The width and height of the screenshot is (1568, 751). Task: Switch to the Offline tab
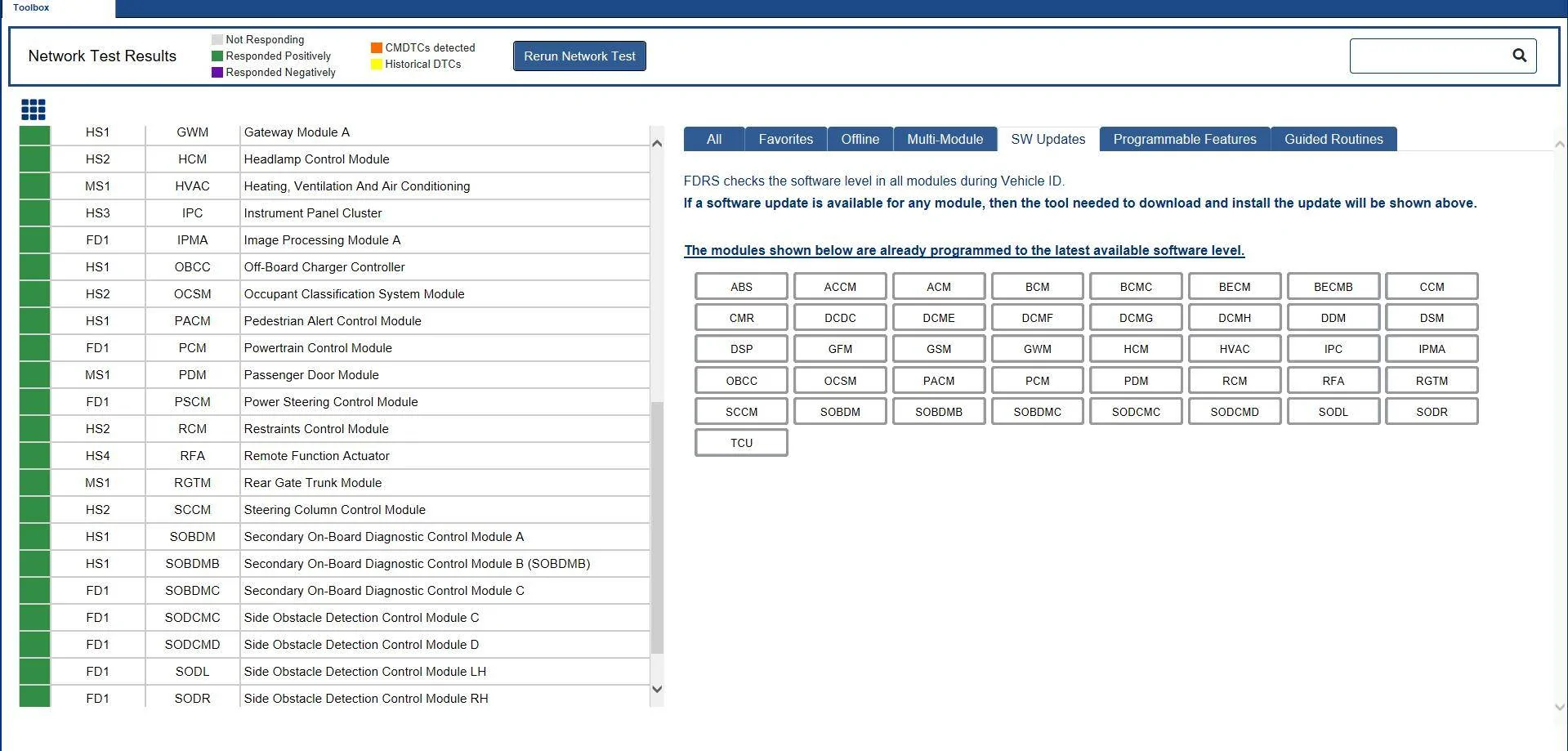(860, 139)
